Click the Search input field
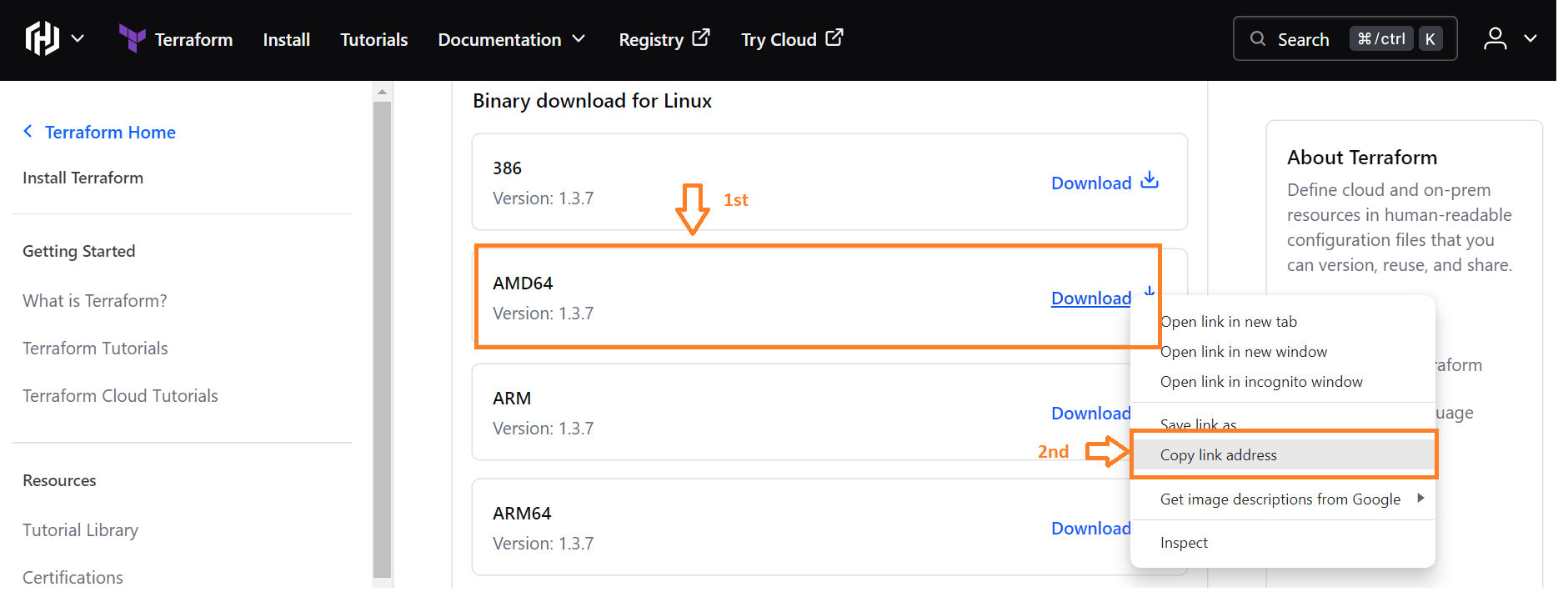The height and width of the screenshot is (592, 1568). [x=1345, y=38]
